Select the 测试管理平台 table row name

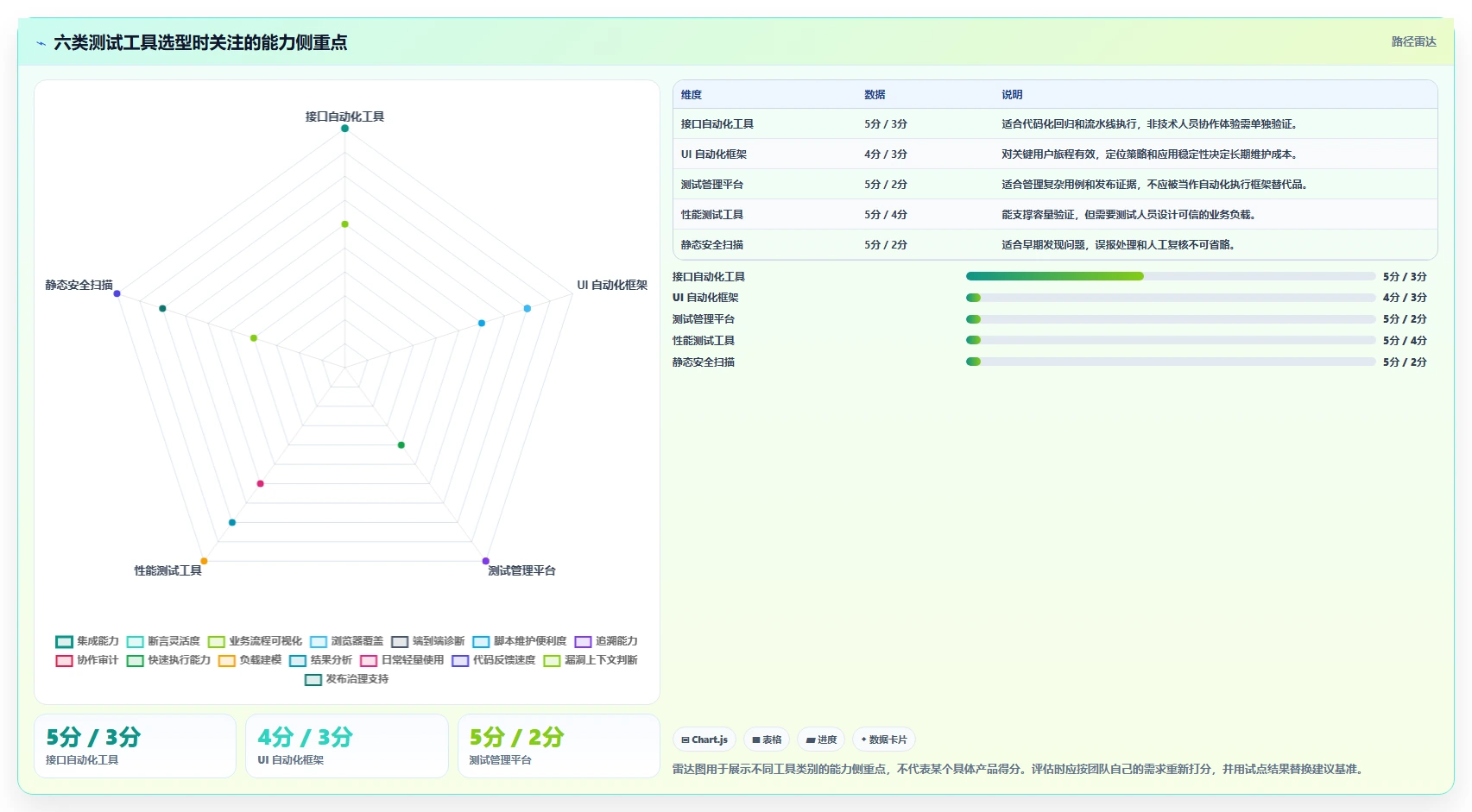coord(711,185)
